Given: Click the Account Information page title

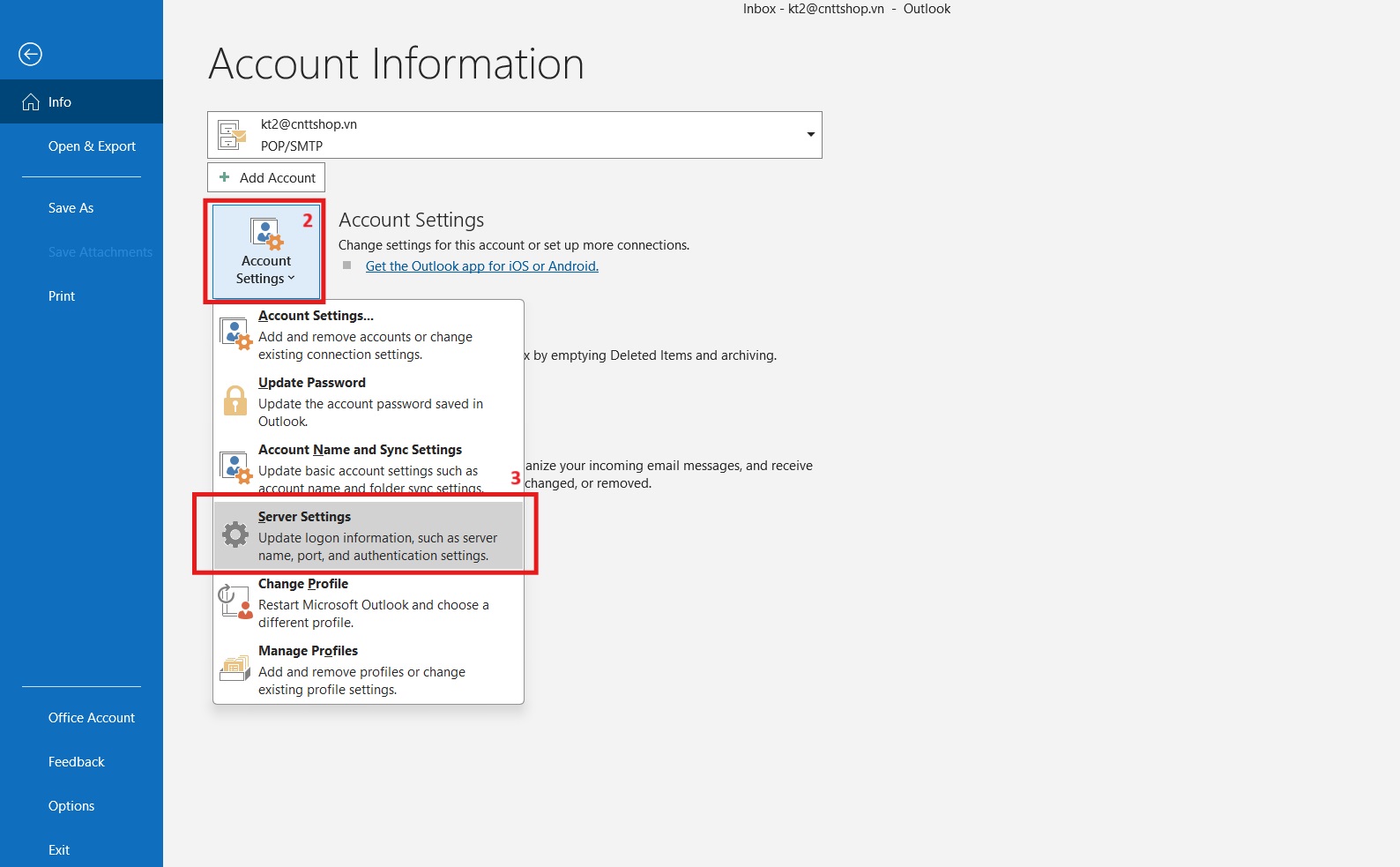Looking at the screenshot, I should tap(397, 64).
